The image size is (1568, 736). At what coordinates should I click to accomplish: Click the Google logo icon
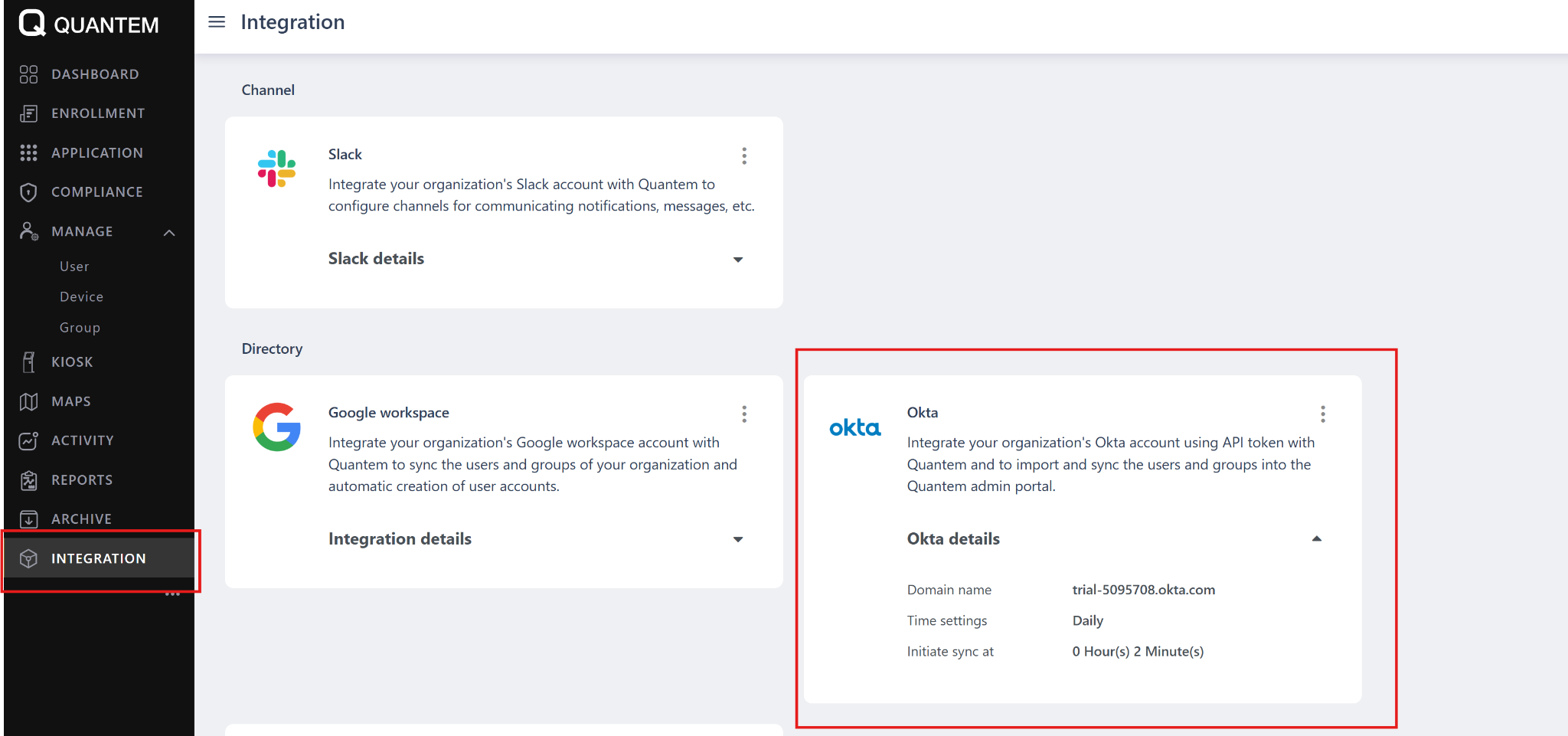(276, 427)
